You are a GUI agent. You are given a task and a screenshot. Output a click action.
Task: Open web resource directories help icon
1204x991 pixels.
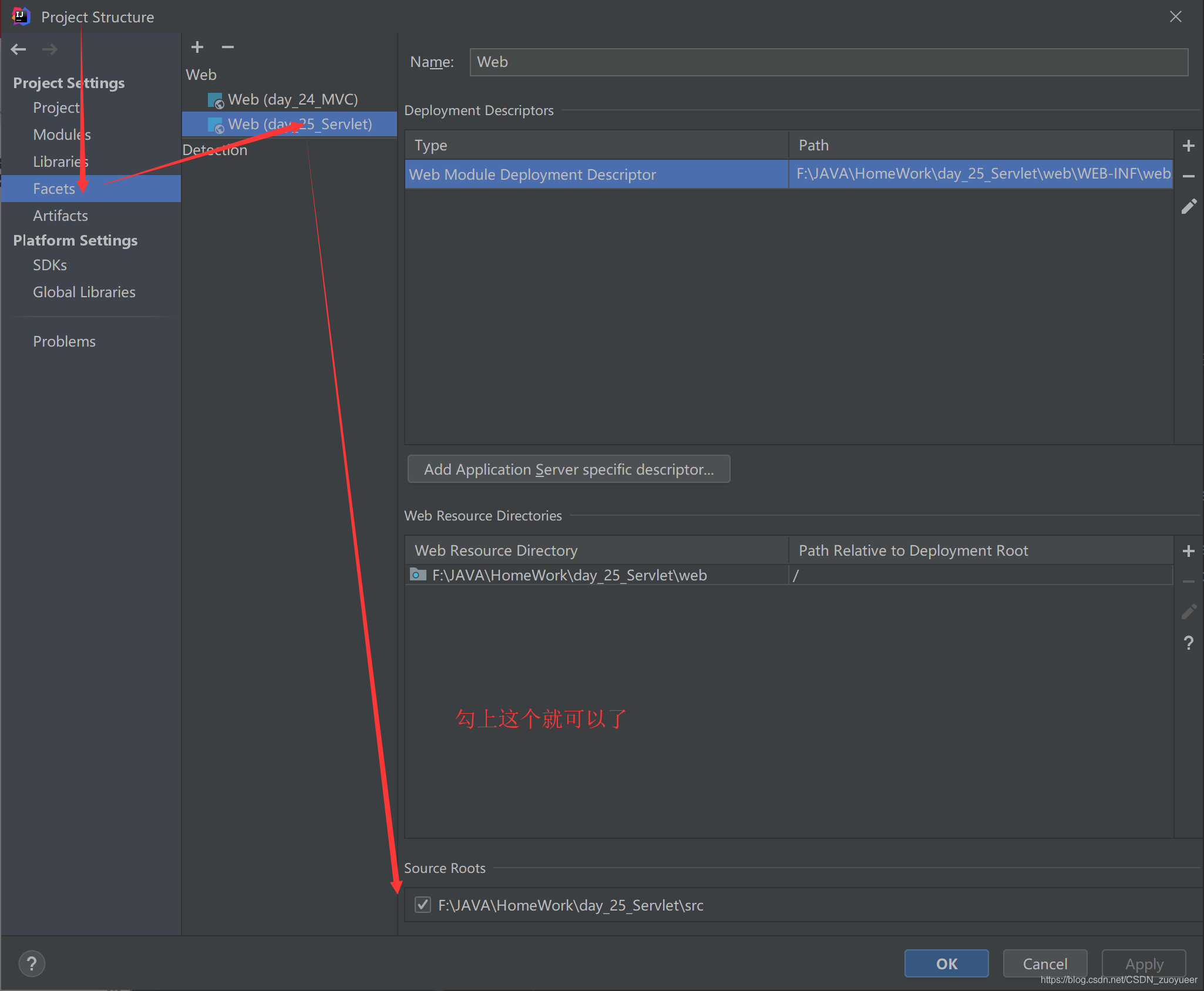(1188, 643)
